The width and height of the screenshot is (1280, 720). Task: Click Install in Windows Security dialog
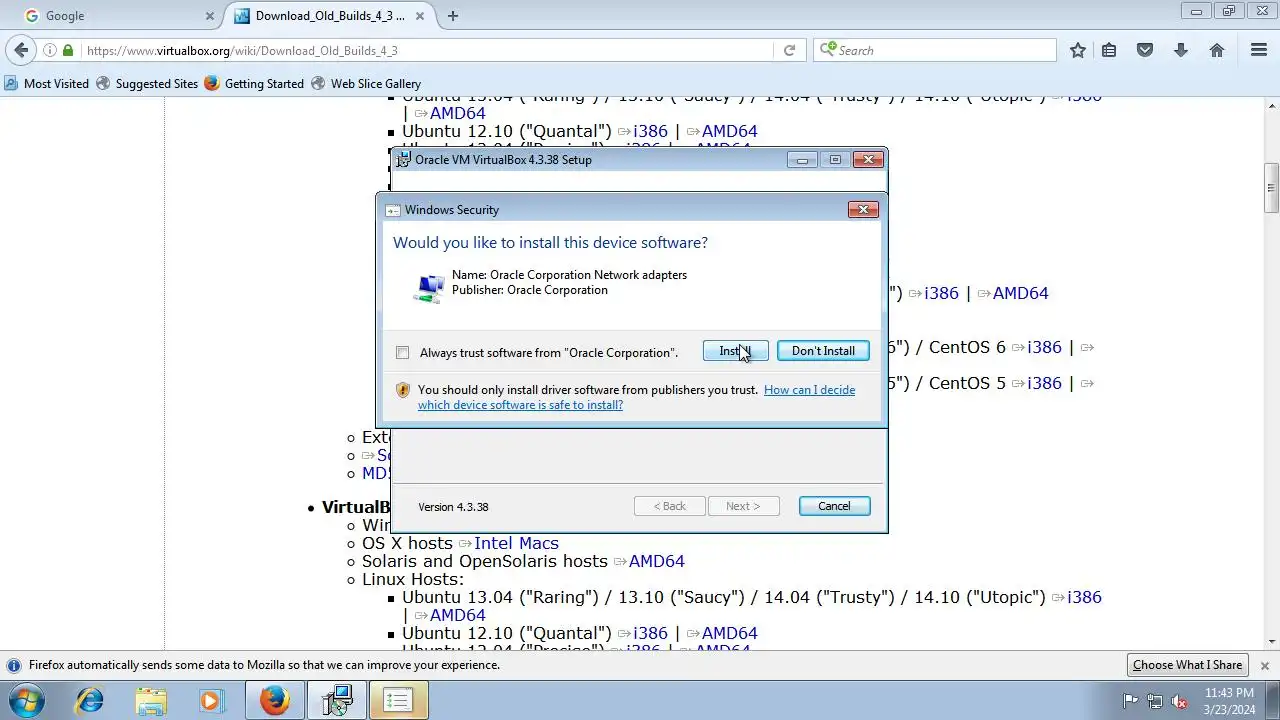(x=735, y=351)
